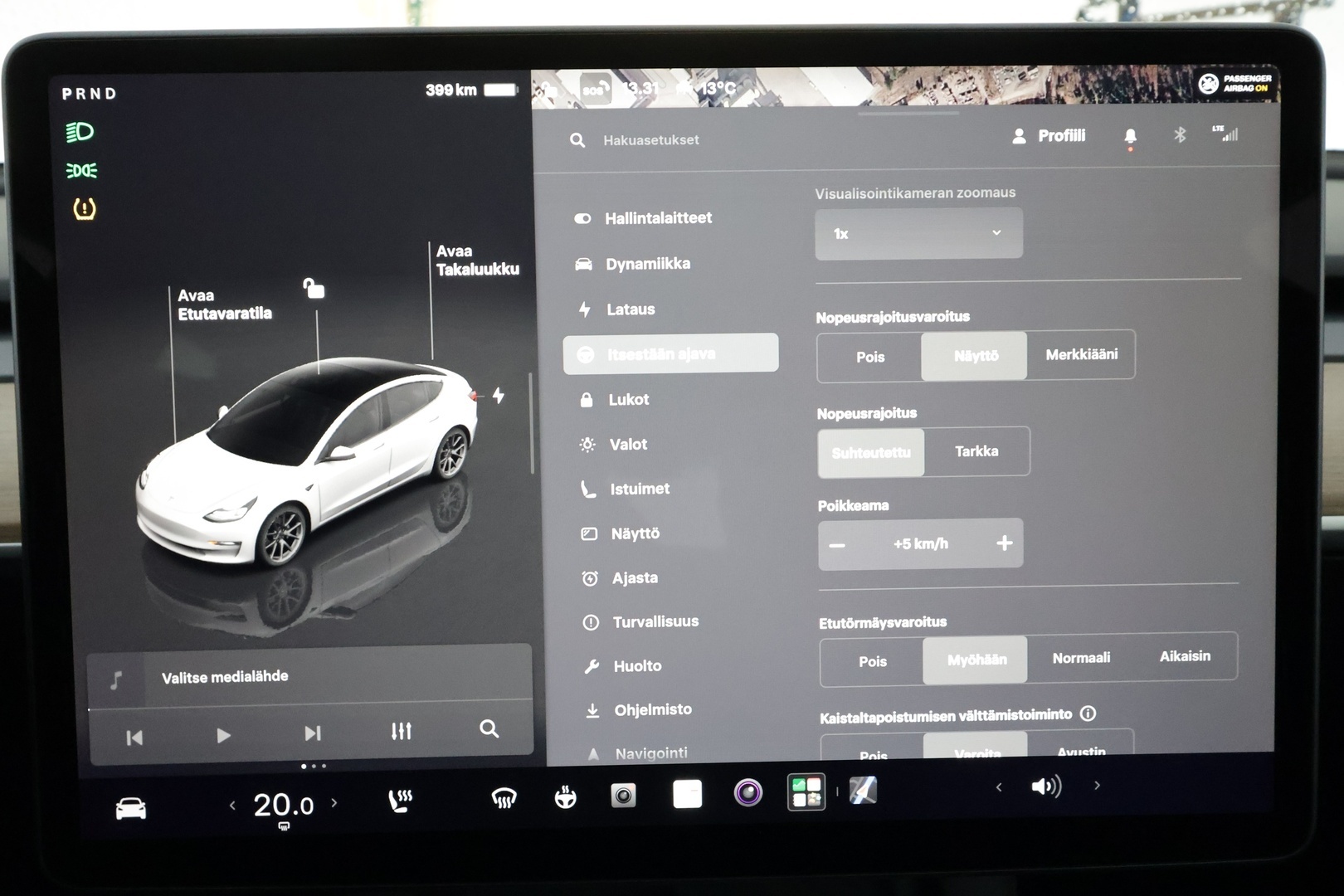The image size is (1344, 896).
Task: Open the purple camera orb app
Action: (x=747, y=792)
